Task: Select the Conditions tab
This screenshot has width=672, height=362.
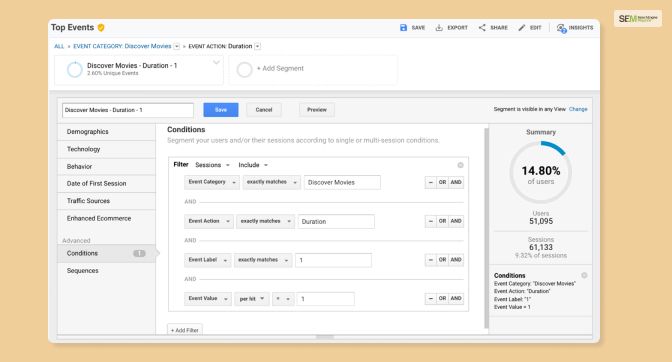Action: (x=106, y=253)
